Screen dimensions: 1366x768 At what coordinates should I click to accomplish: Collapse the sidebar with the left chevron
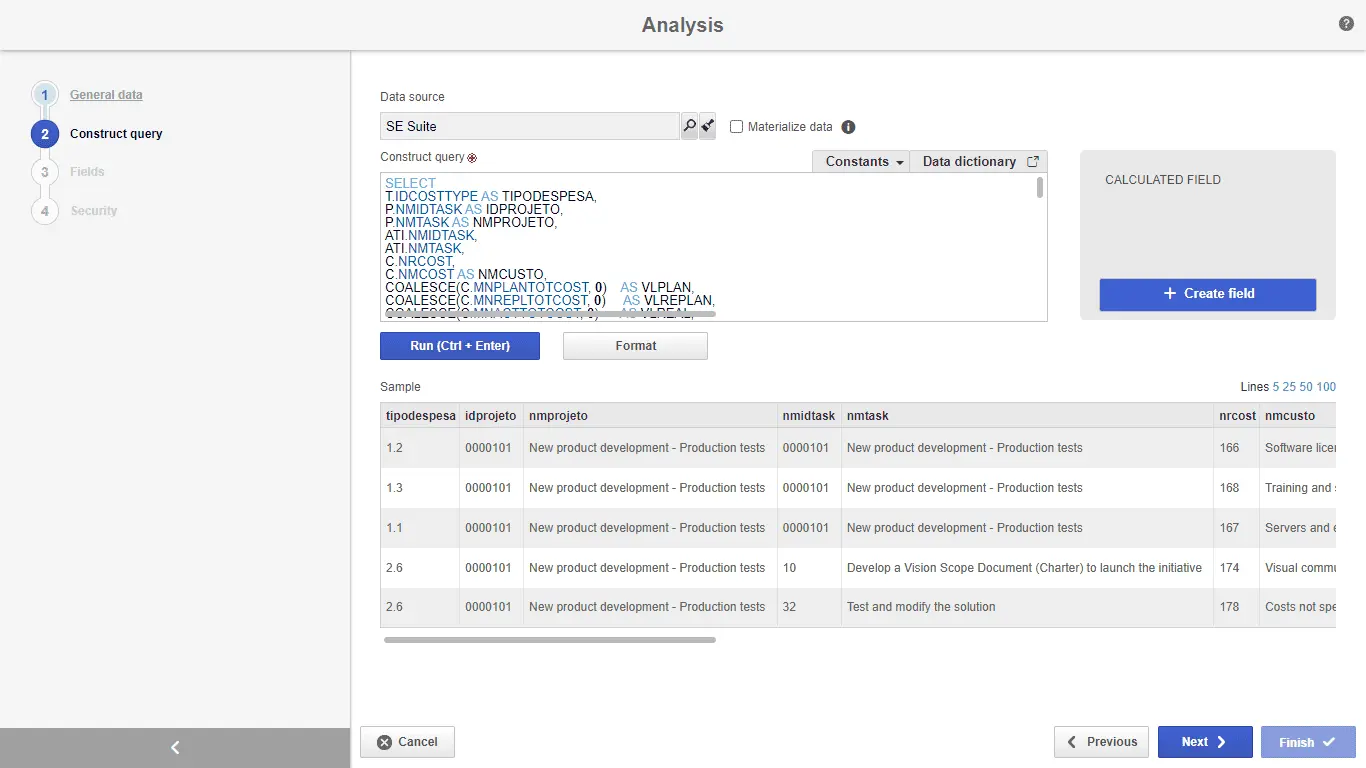coord(175,747)
